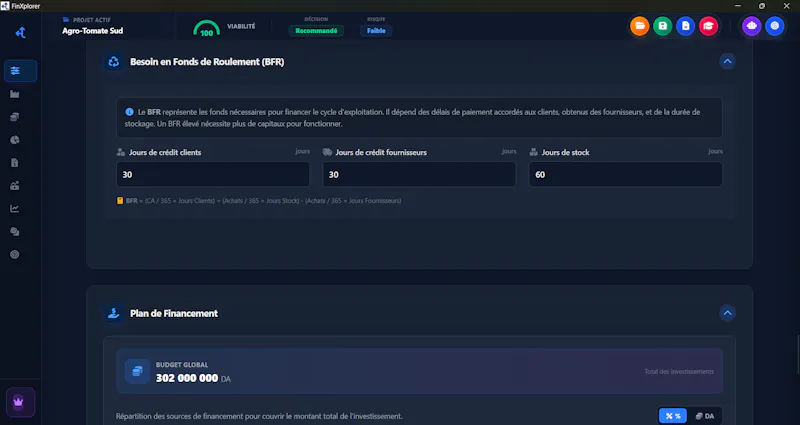Click the Besoin en Fonds de Roulement heading
This screenshot has height=425, width=800.
[207, 62]
